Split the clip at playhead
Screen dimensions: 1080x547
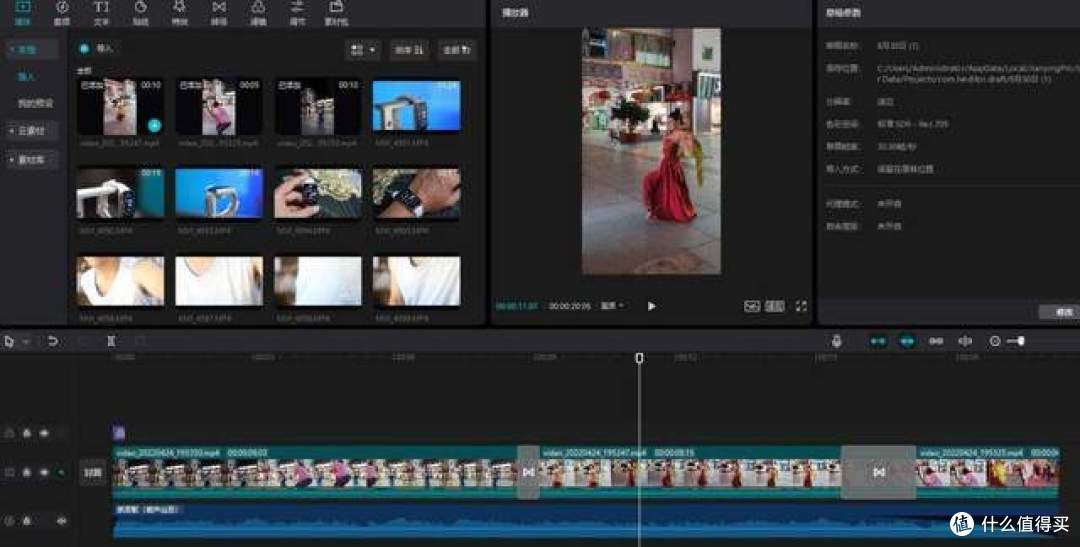pyautogui.click(x=111, y=341)
